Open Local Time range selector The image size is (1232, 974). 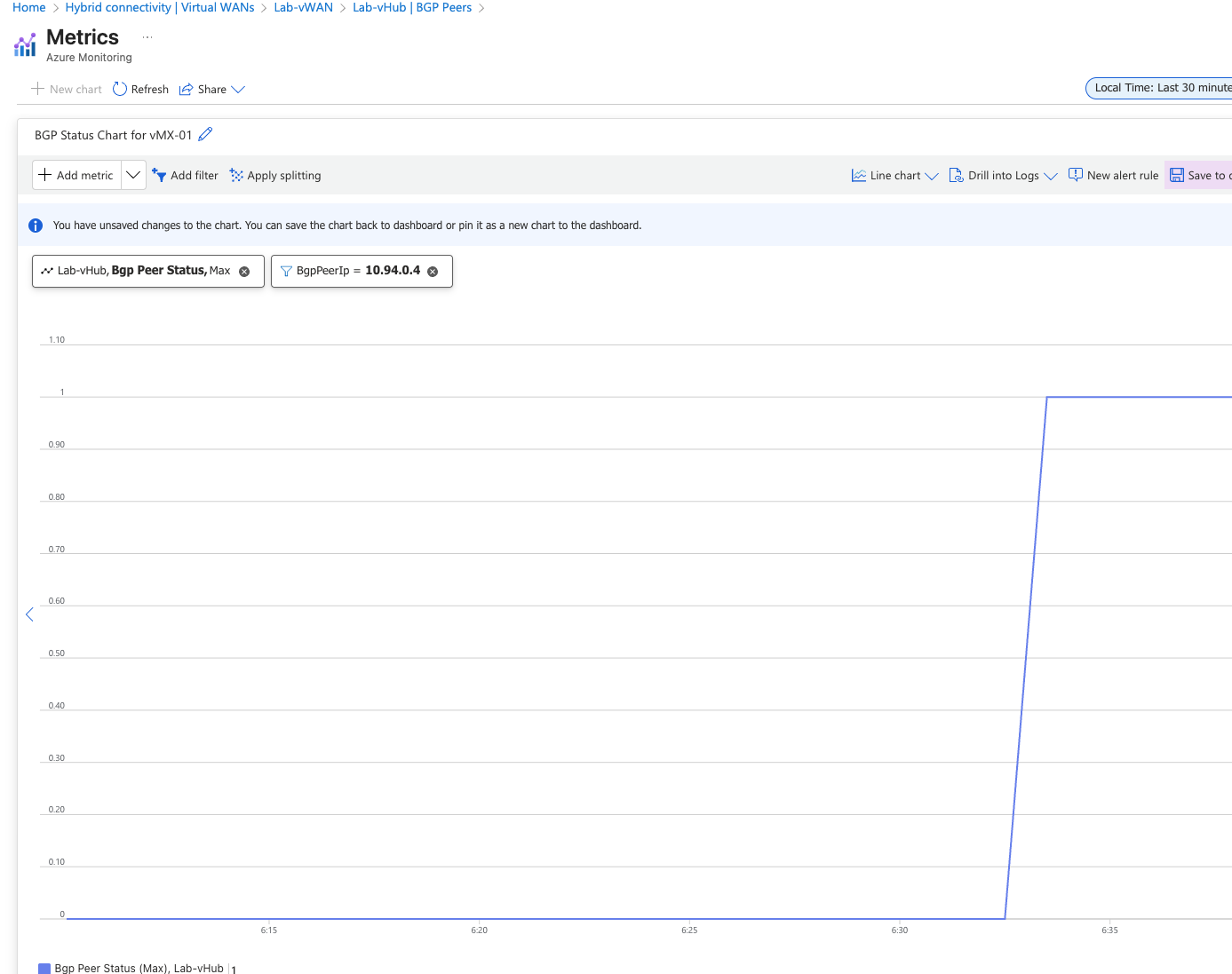[x=1159, y=88]
